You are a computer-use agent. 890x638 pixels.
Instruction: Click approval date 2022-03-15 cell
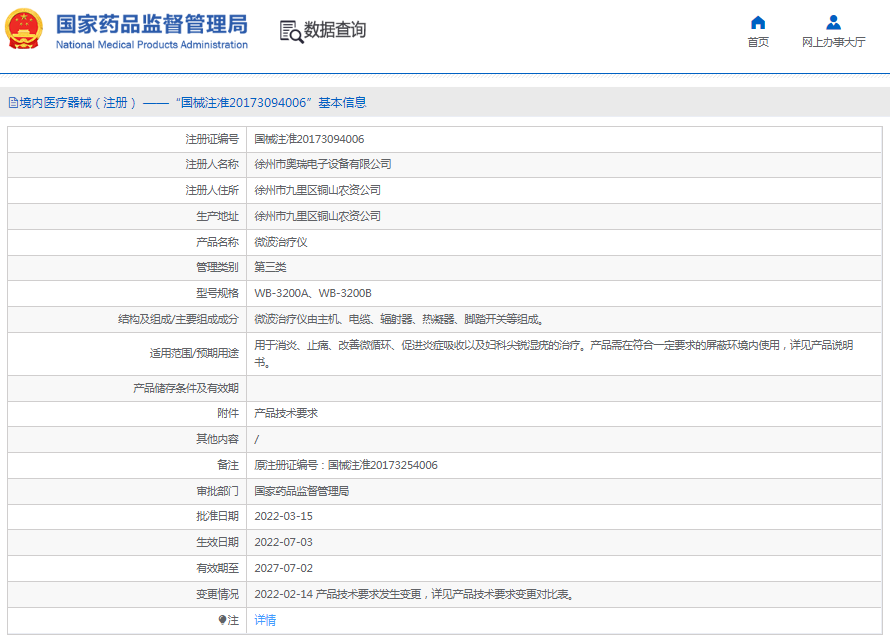pyautogui.click(x=284, y=516)
